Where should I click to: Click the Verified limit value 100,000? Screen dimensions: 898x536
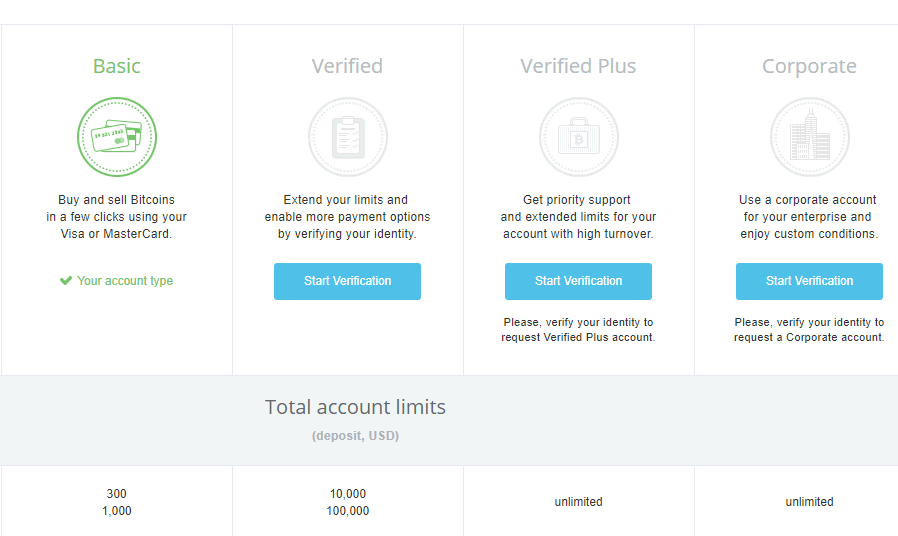point(348,511)
